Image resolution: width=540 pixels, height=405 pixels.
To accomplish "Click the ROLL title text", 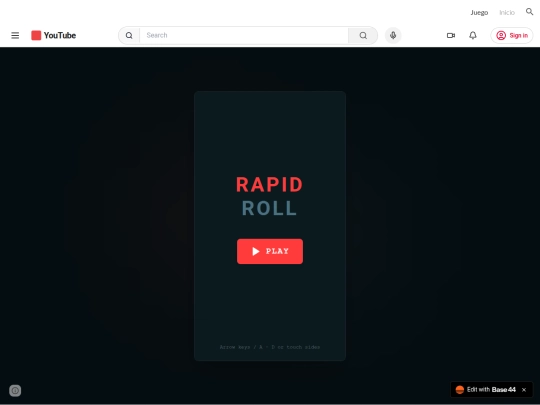I will coord(269,208).
